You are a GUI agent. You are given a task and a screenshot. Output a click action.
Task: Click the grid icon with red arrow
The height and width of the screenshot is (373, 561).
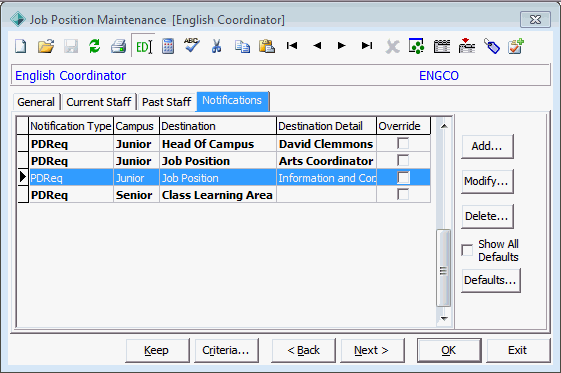[467, 46]
